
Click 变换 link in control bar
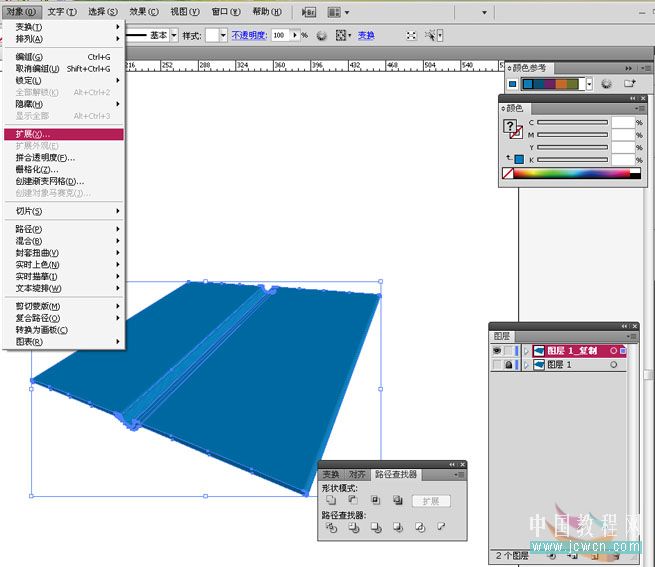366,36
